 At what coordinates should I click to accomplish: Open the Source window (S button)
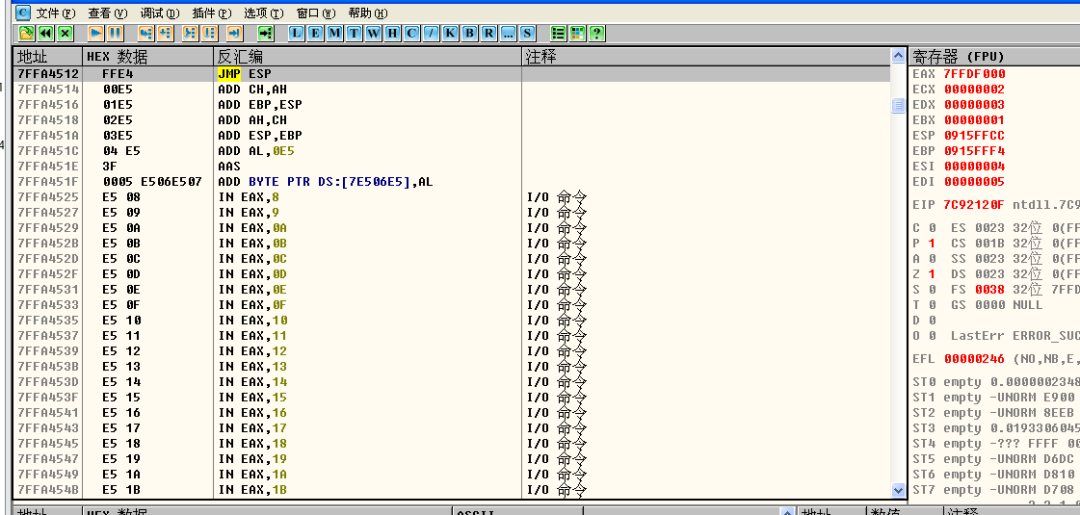[x=528, y=33]
